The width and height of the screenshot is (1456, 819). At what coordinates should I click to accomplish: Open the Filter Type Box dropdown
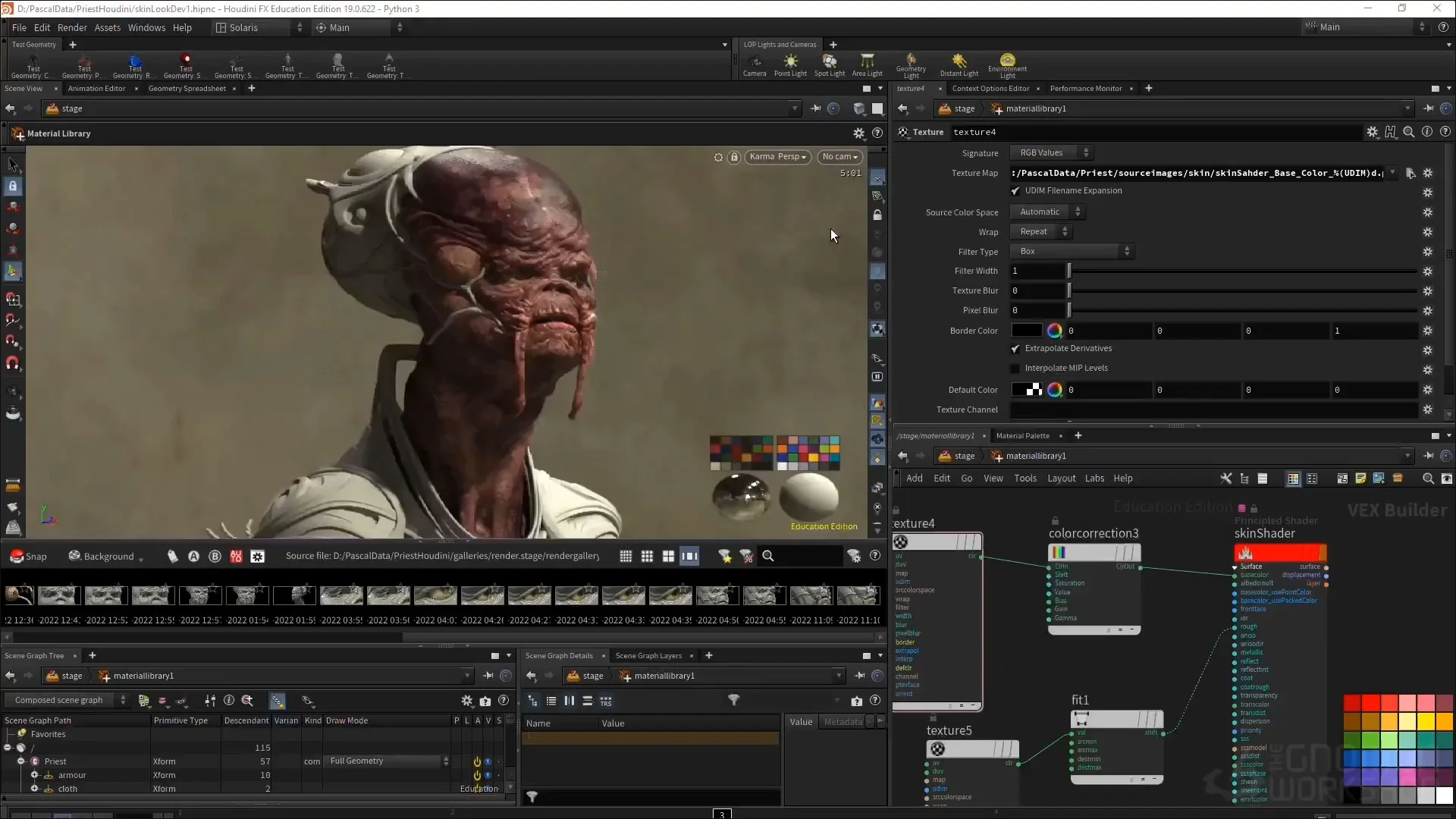pyautogui.click(x=1072, y=251)
